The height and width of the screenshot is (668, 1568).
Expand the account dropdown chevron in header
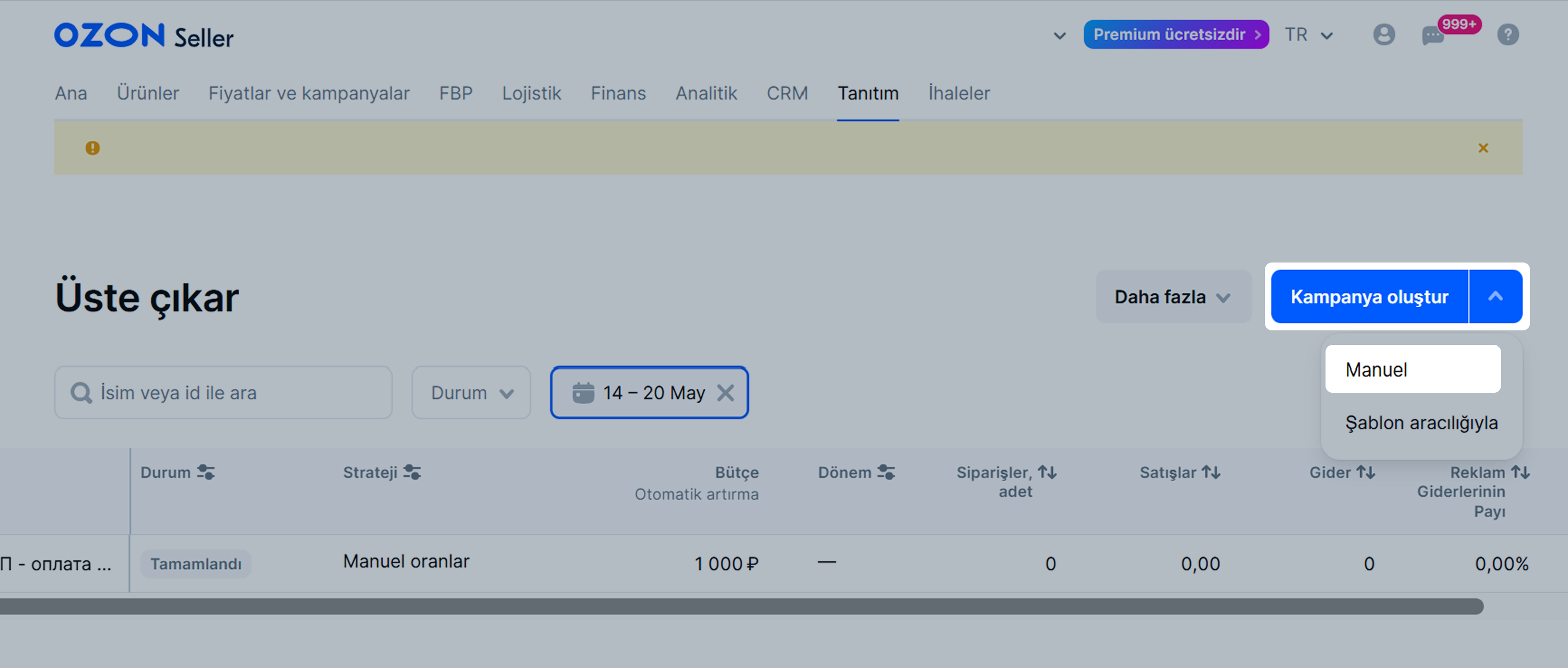(x=1059, y=36)
